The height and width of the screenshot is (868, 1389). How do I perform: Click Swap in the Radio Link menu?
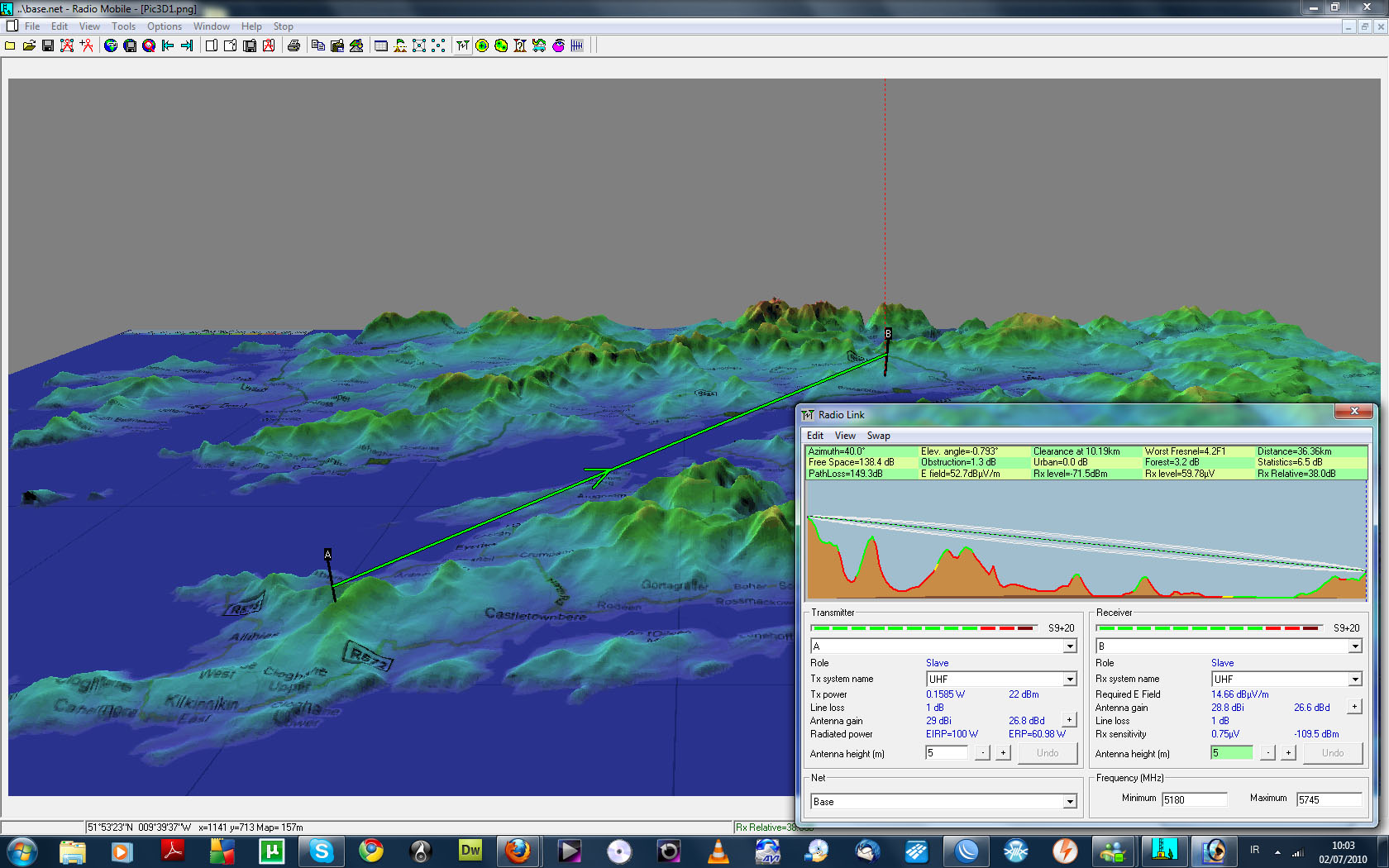click(x=878, y=436)
